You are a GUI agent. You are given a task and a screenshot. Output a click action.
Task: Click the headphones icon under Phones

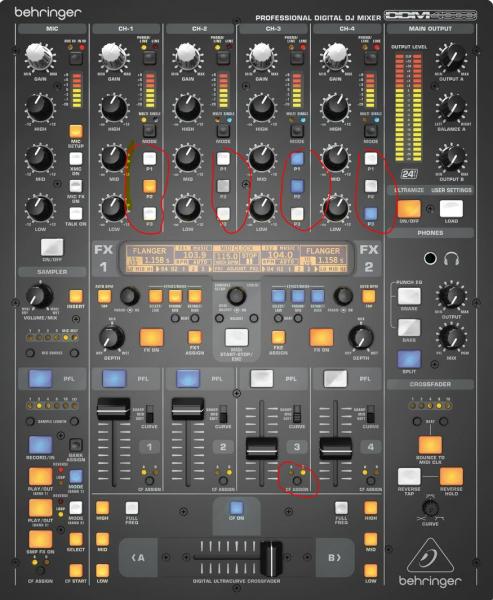click(x=451, y=259)
